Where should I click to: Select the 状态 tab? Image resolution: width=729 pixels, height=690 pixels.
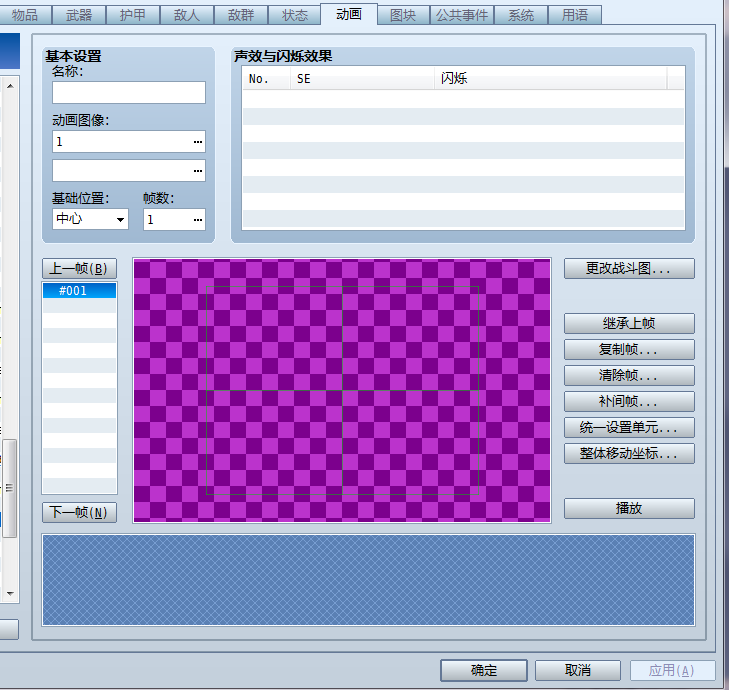[295, 15]
